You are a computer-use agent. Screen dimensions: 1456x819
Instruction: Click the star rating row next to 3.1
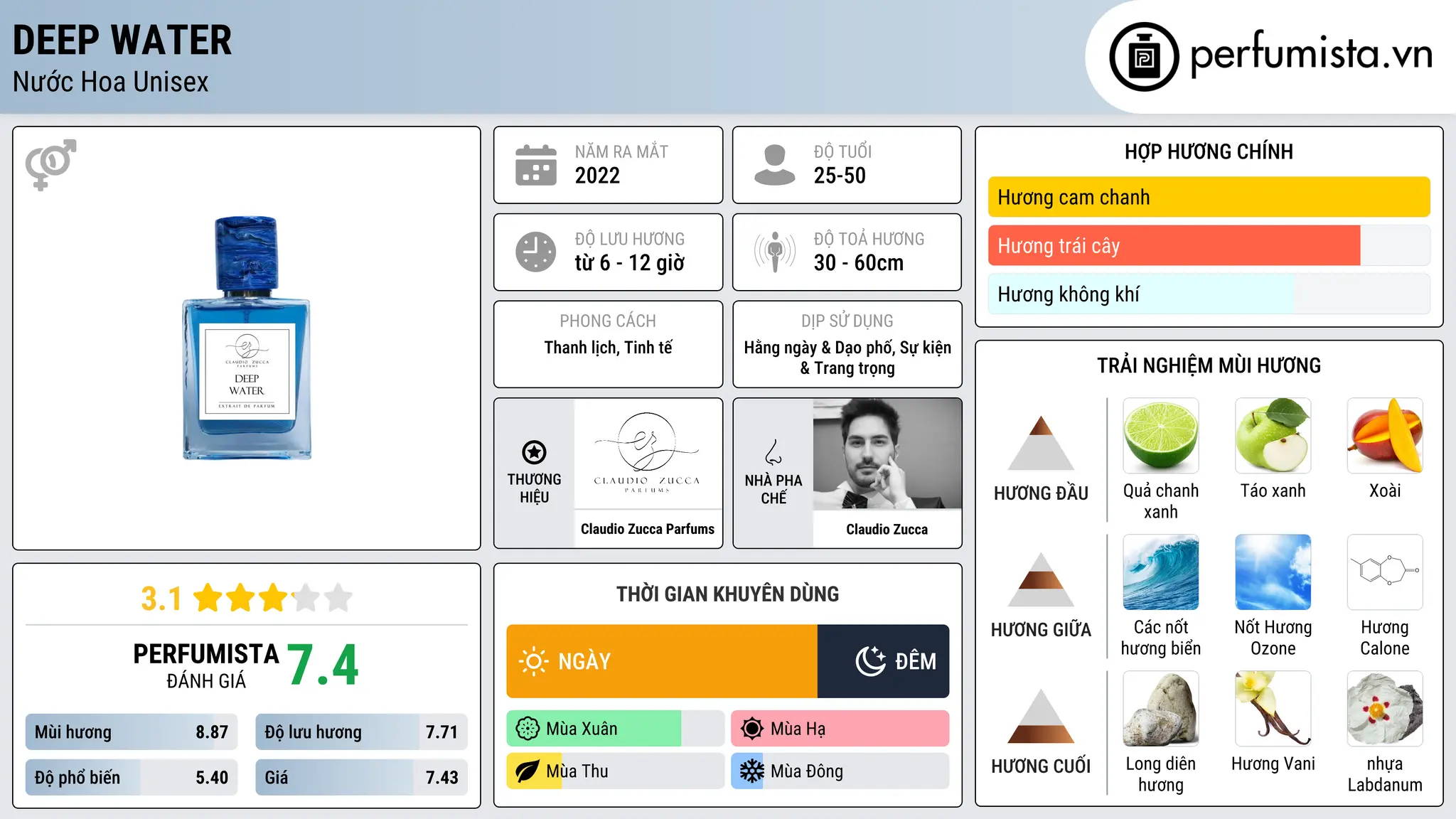pos(273,598)
